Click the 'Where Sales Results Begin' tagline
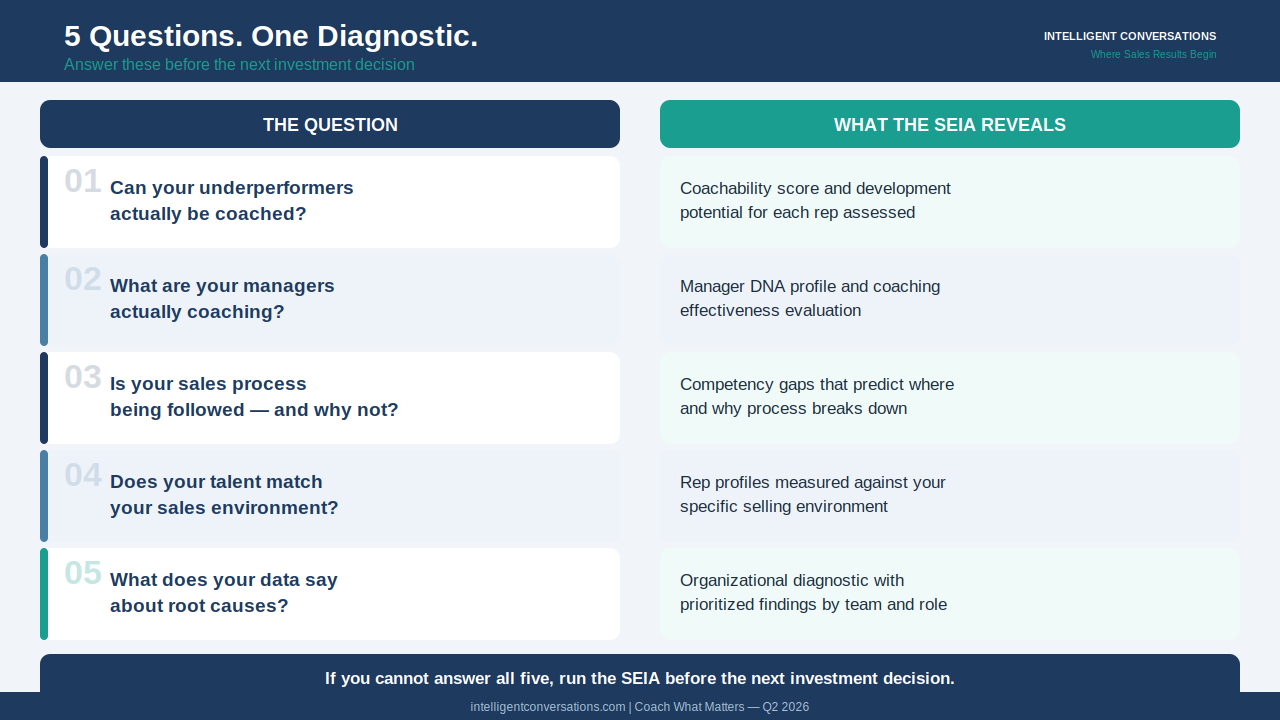Screen dimensions: 1280x720 tap(1153, 54)
